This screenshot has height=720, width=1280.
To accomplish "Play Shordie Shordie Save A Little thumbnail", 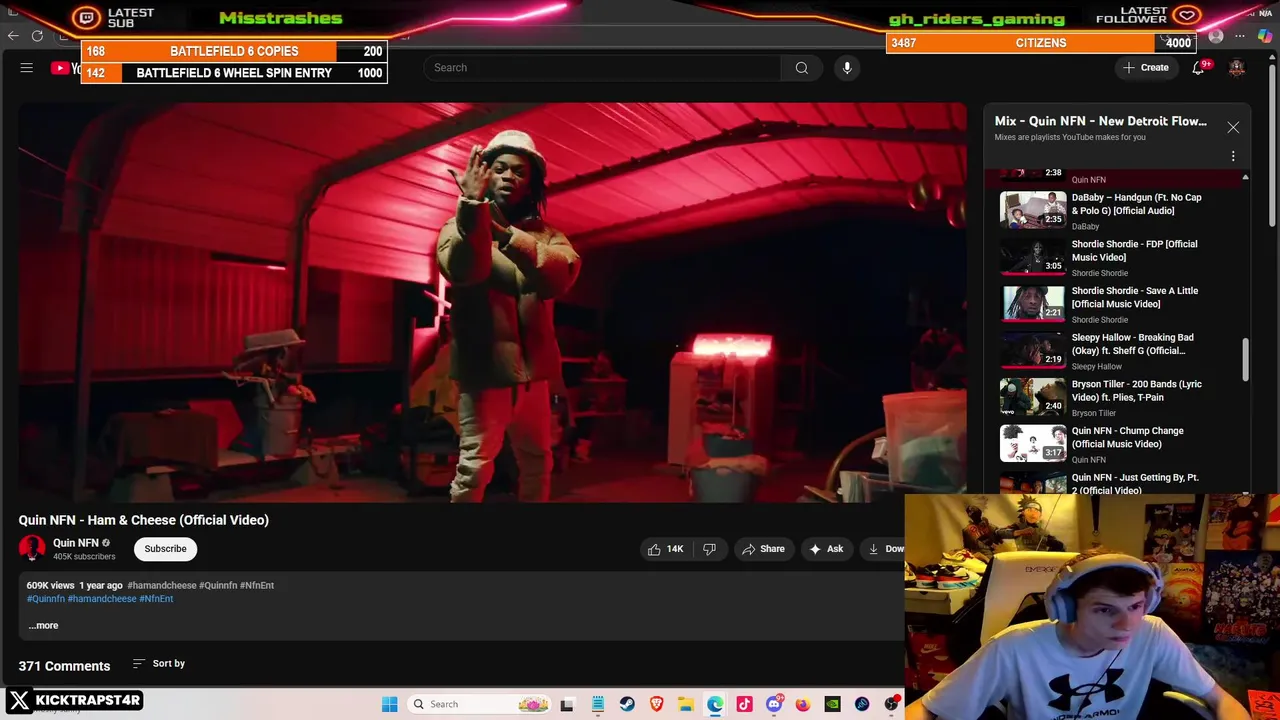I will (1033, 303).
